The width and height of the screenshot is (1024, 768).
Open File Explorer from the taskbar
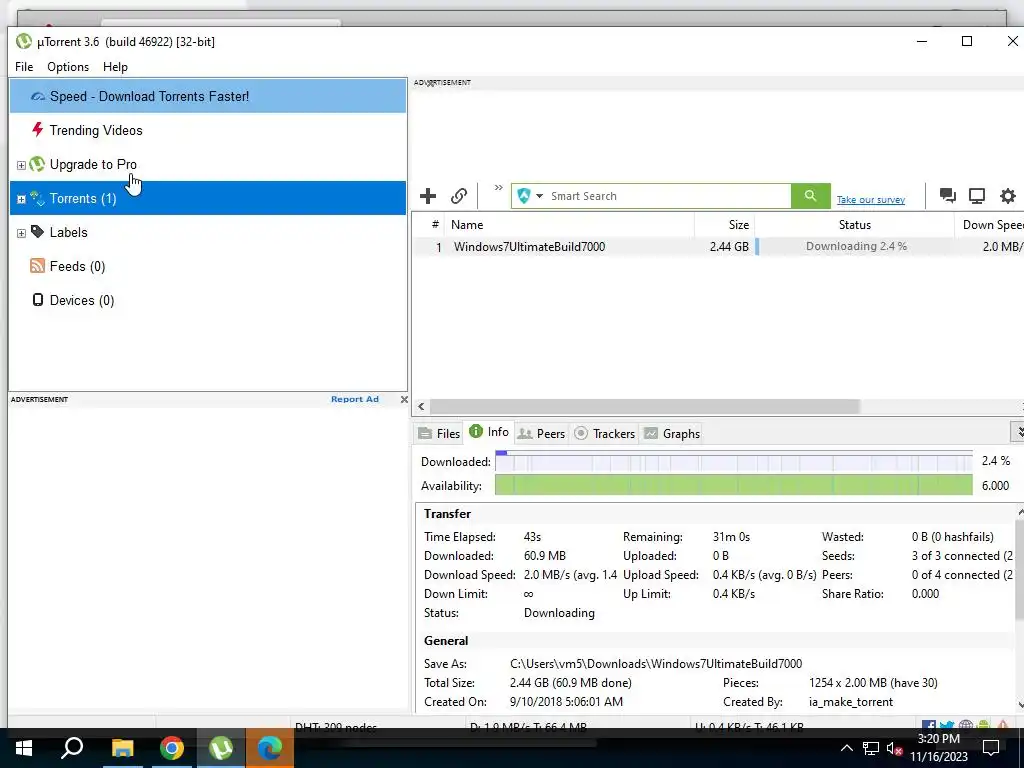pyautogui.click(x=122, y=748)
